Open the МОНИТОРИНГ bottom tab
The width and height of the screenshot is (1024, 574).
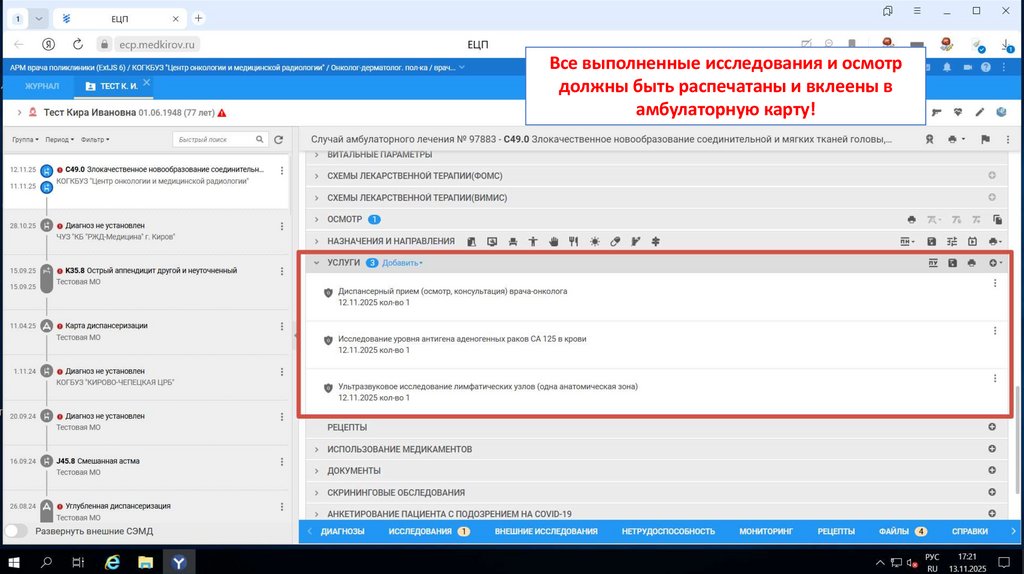click(766, 532)
